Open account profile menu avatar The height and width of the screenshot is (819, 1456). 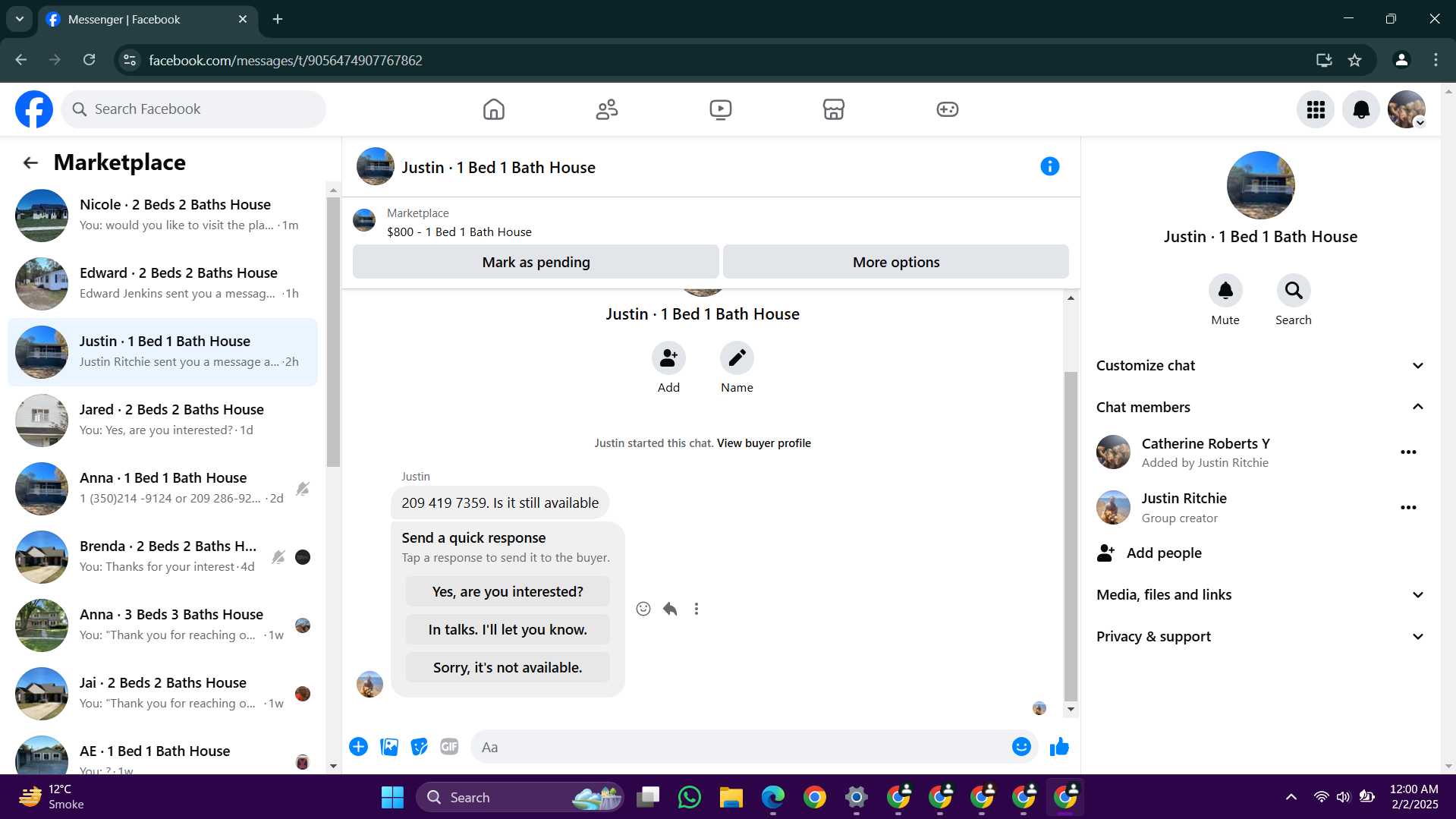1407,109
